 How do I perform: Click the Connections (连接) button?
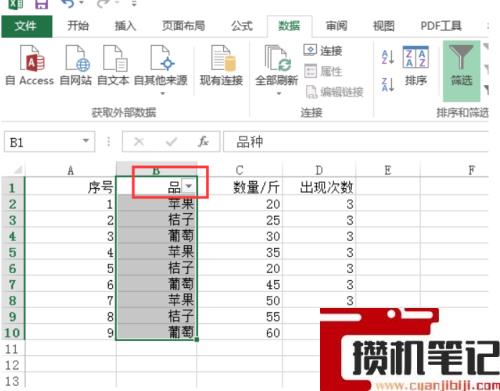click(x=323, y=51)
